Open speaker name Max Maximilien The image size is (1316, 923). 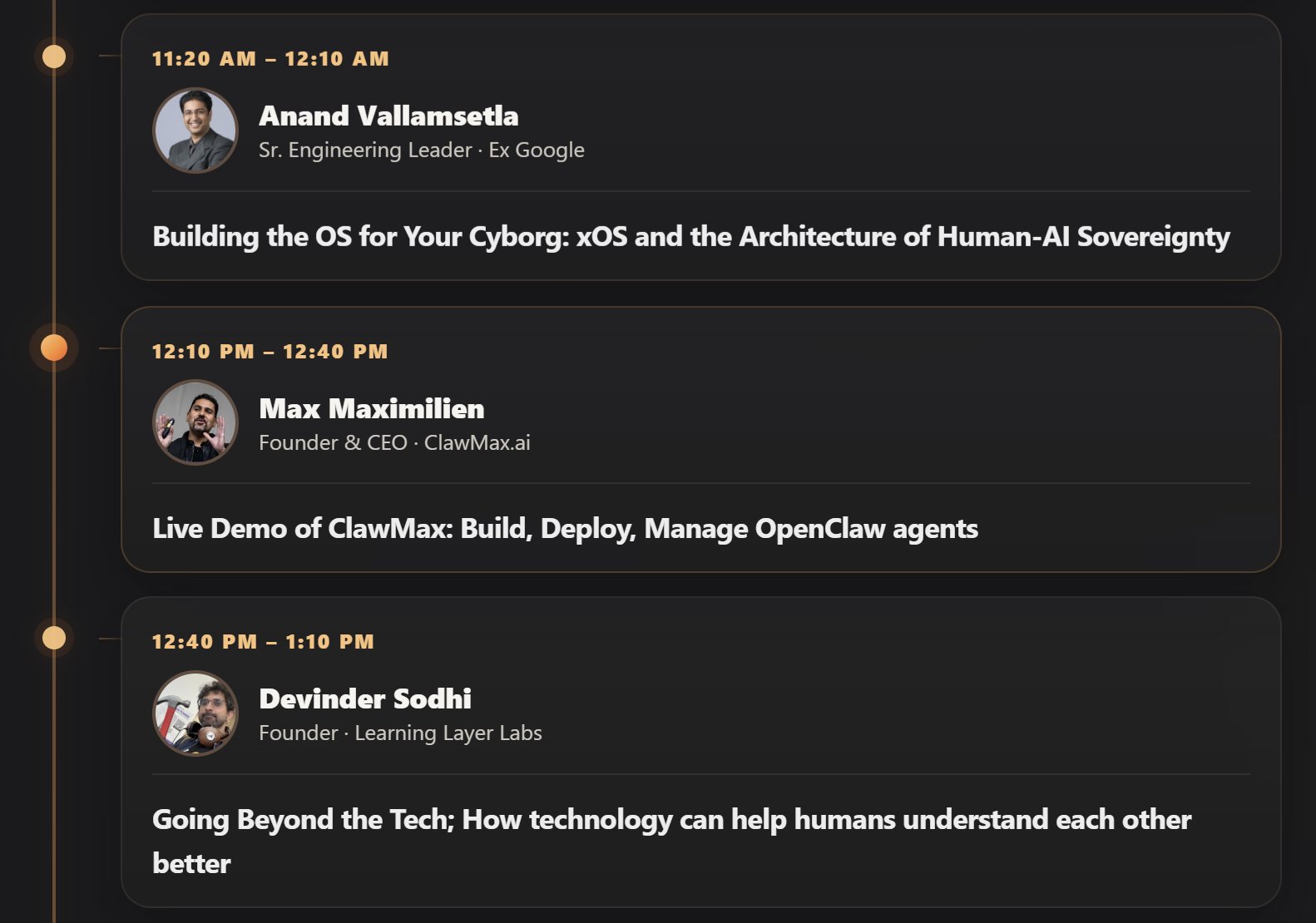coord(372,408)
